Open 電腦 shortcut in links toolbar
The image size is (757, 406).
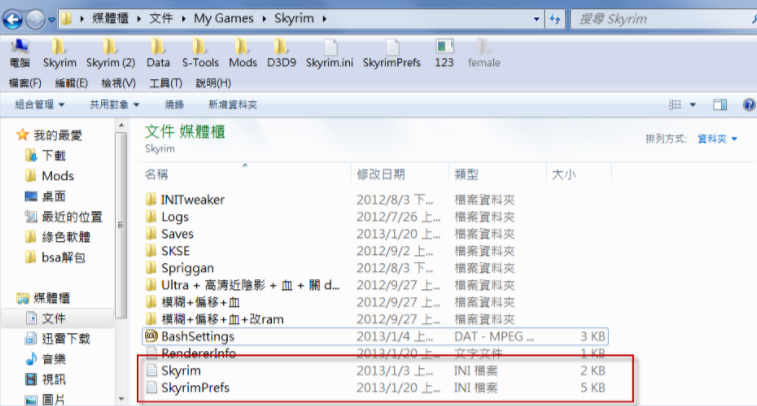pyautogui.click(x=20, y=54)
